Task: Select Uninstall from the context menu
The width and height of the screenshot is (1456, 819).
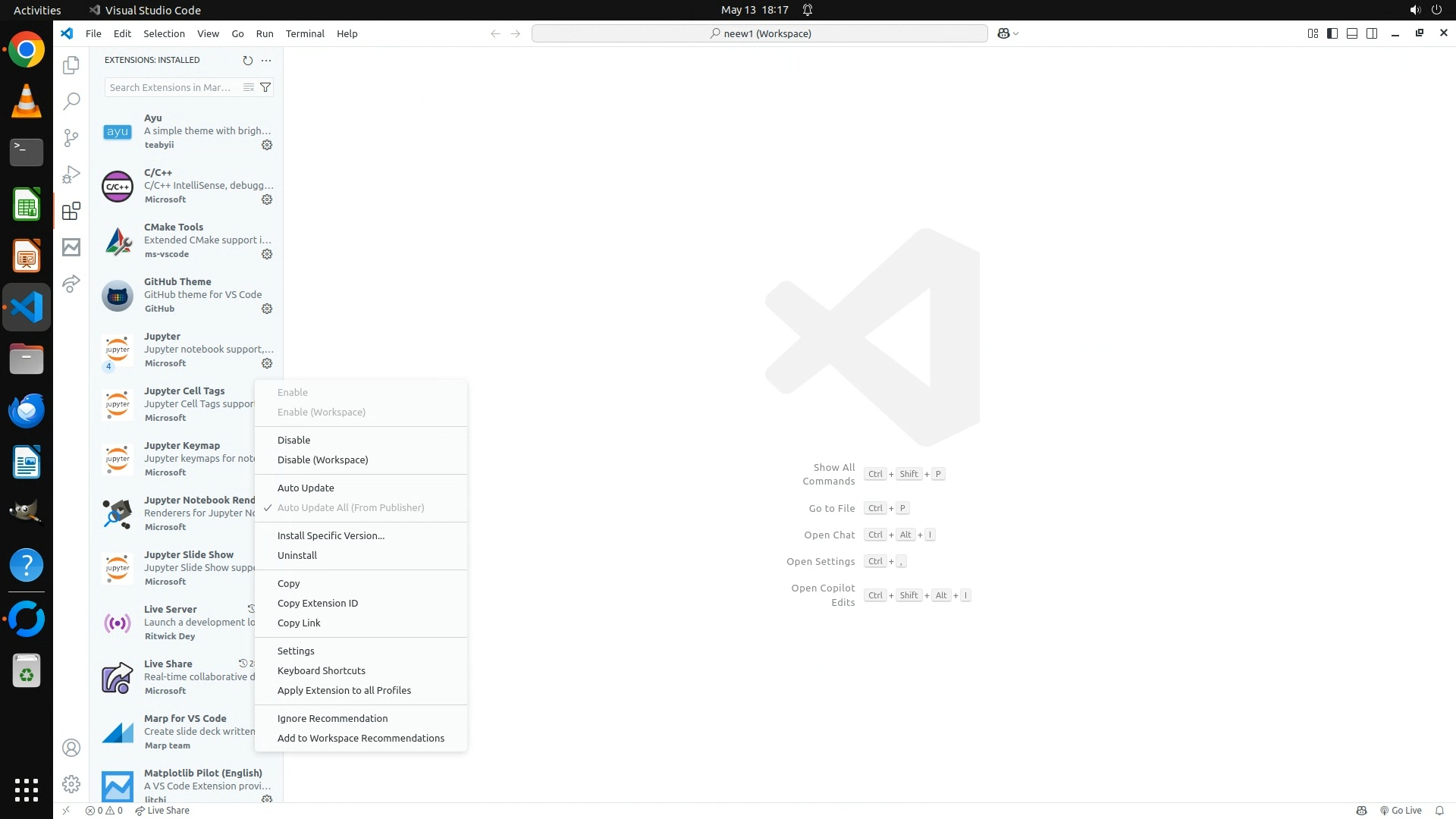Action: pos(297,555)
